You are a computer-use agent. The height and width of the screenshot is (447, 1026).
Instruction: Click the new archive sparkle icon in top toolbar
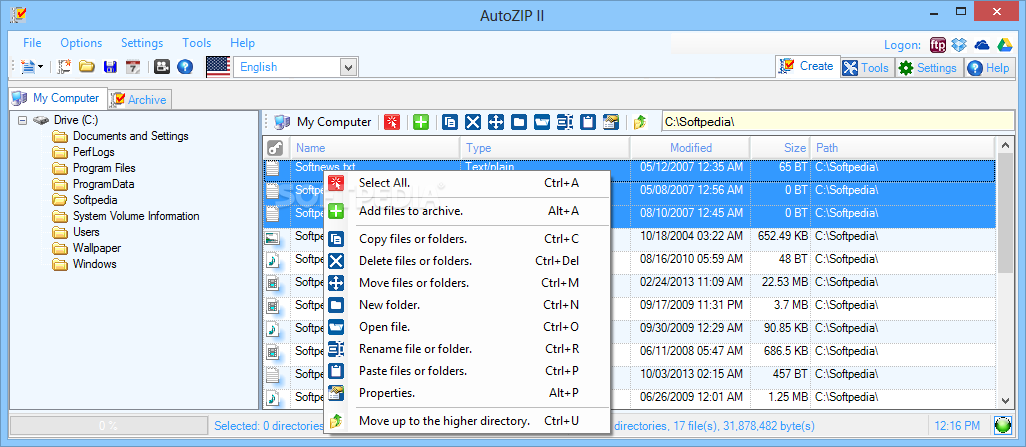64,67
